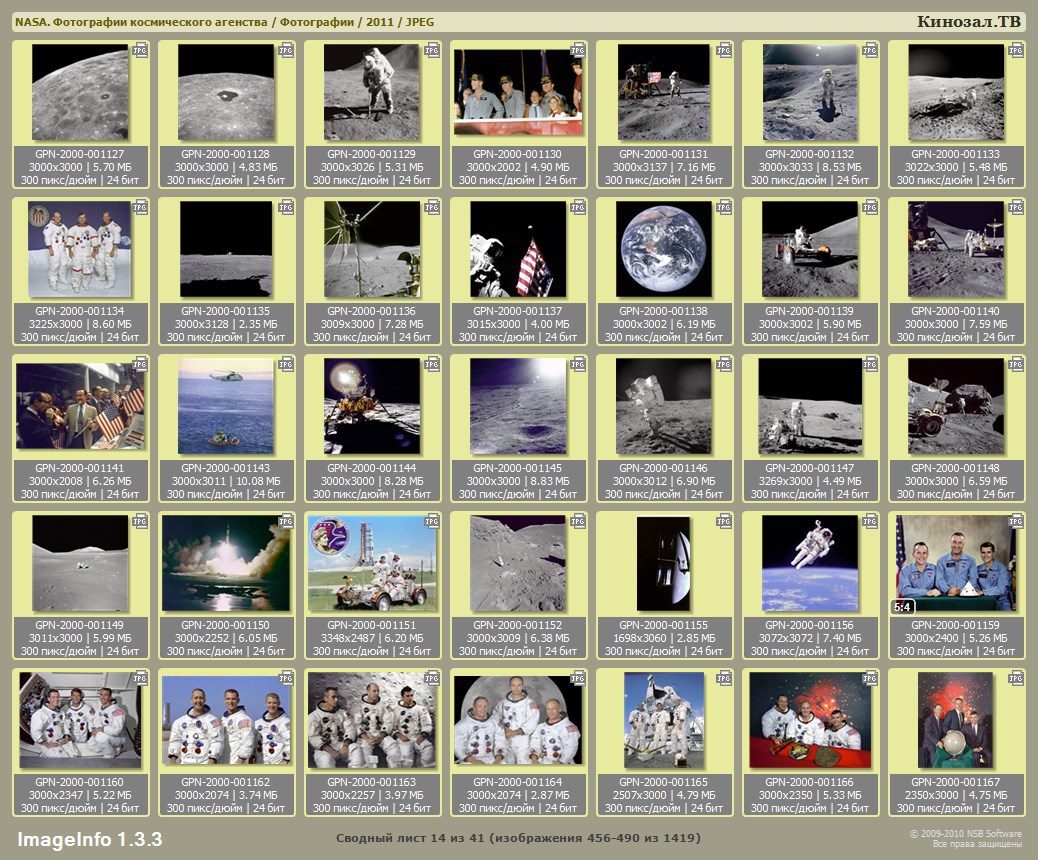Click the JPG badge on GPN-2000-001167
Viewport: 1038px width, 860px height.
pos(1016,678)
